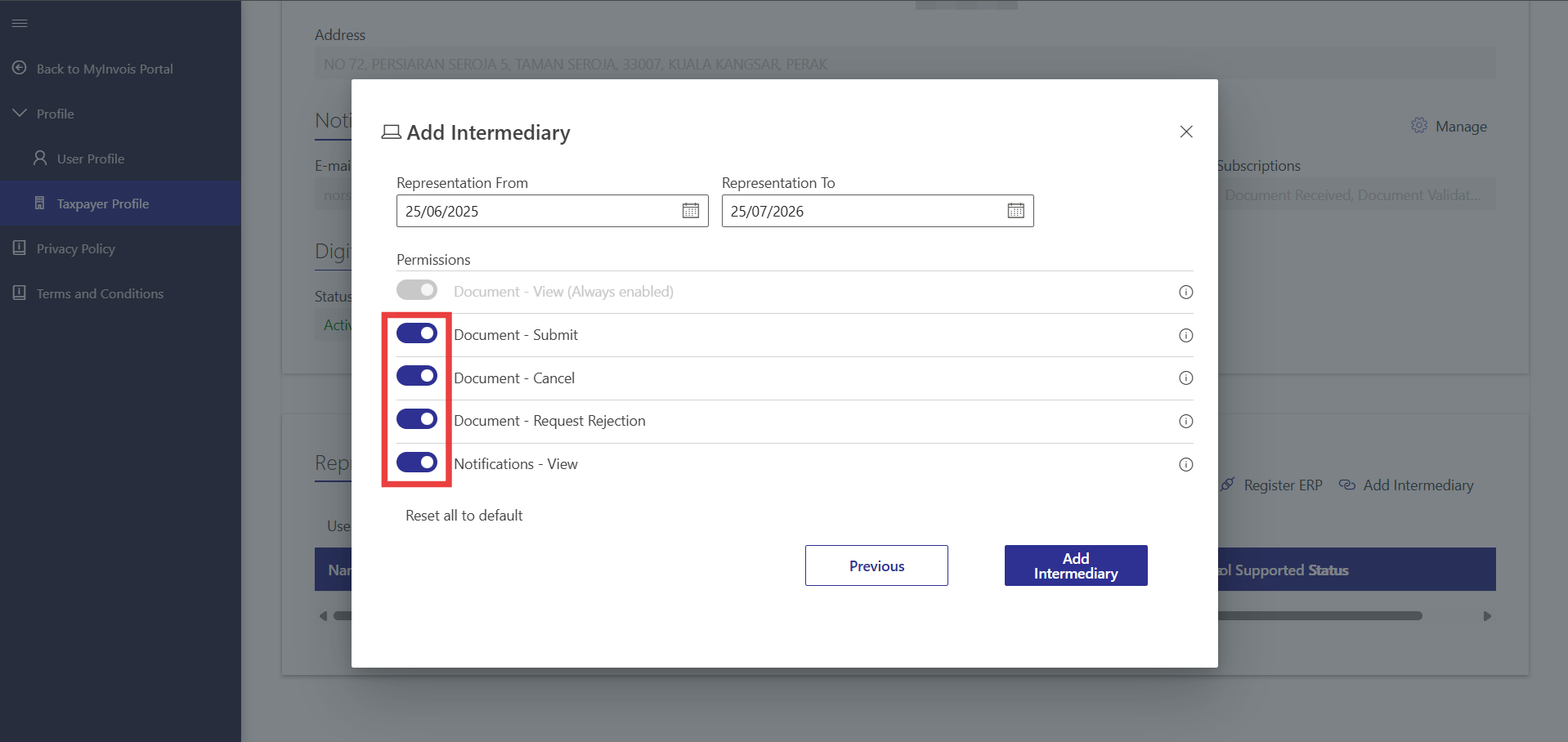Click the User Profile person icon
The height and width of the screenshot is (742, 1568).
pos(39,158)
